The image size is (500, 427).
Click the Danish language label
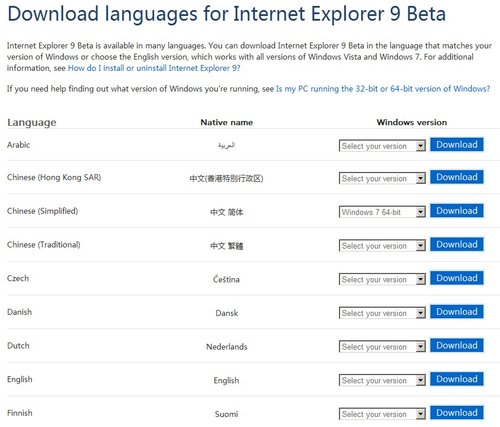point(19,312)
